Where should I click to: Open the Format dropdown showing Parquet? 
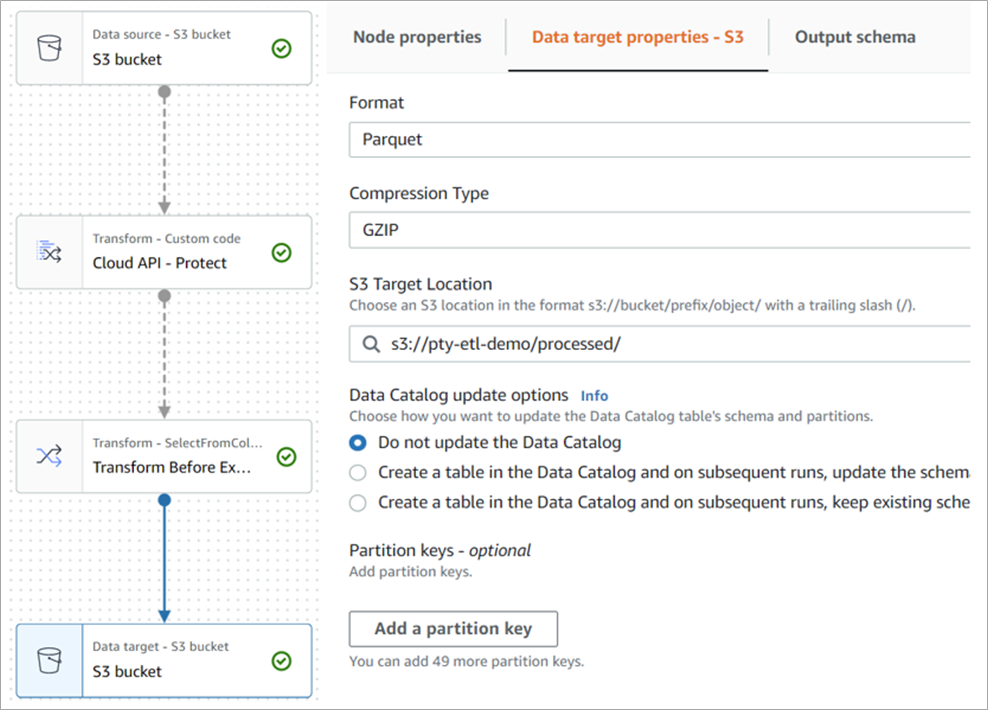660,139
